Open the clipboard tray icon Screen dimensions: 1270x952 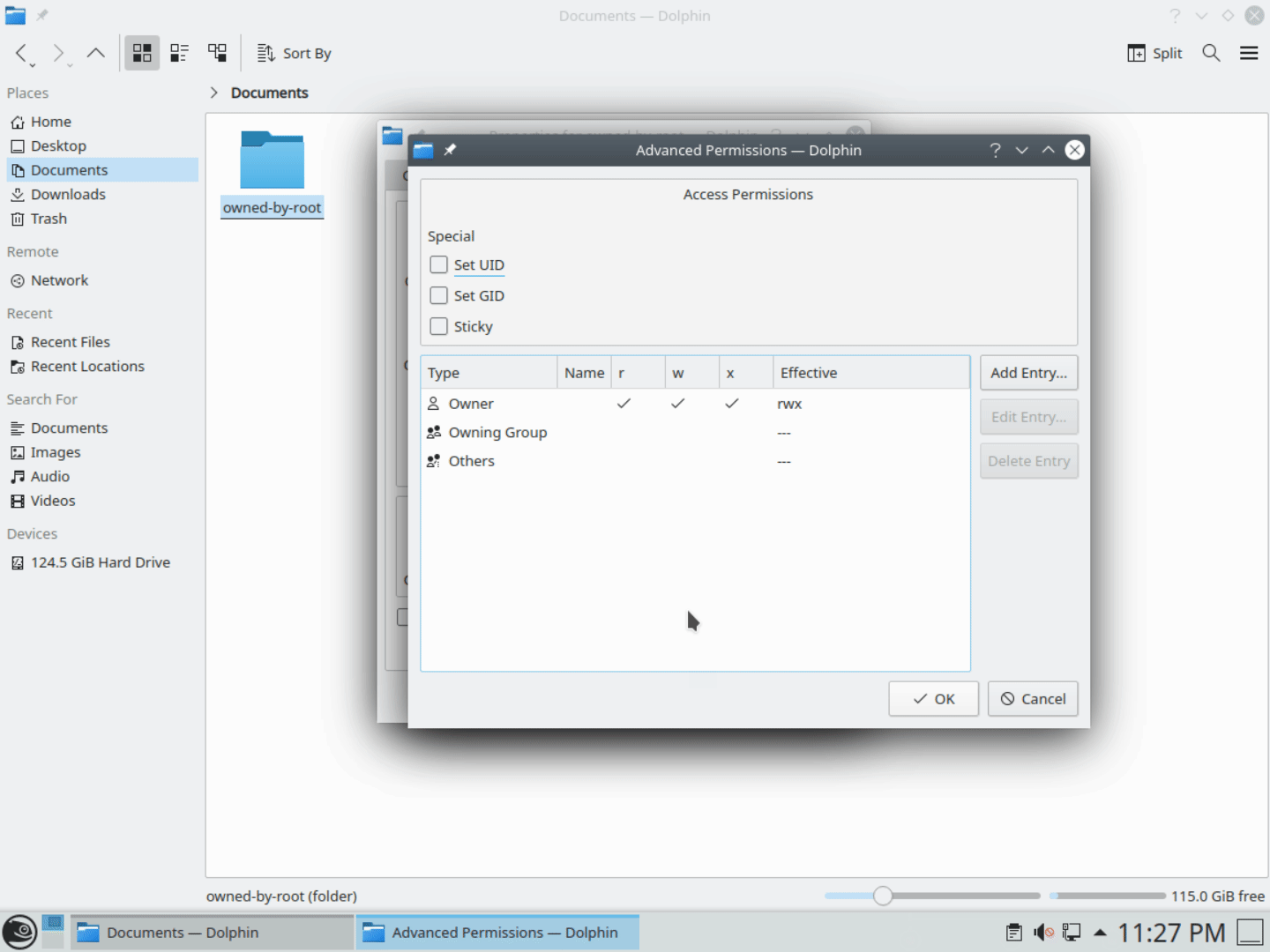[x=1014, y=933]
